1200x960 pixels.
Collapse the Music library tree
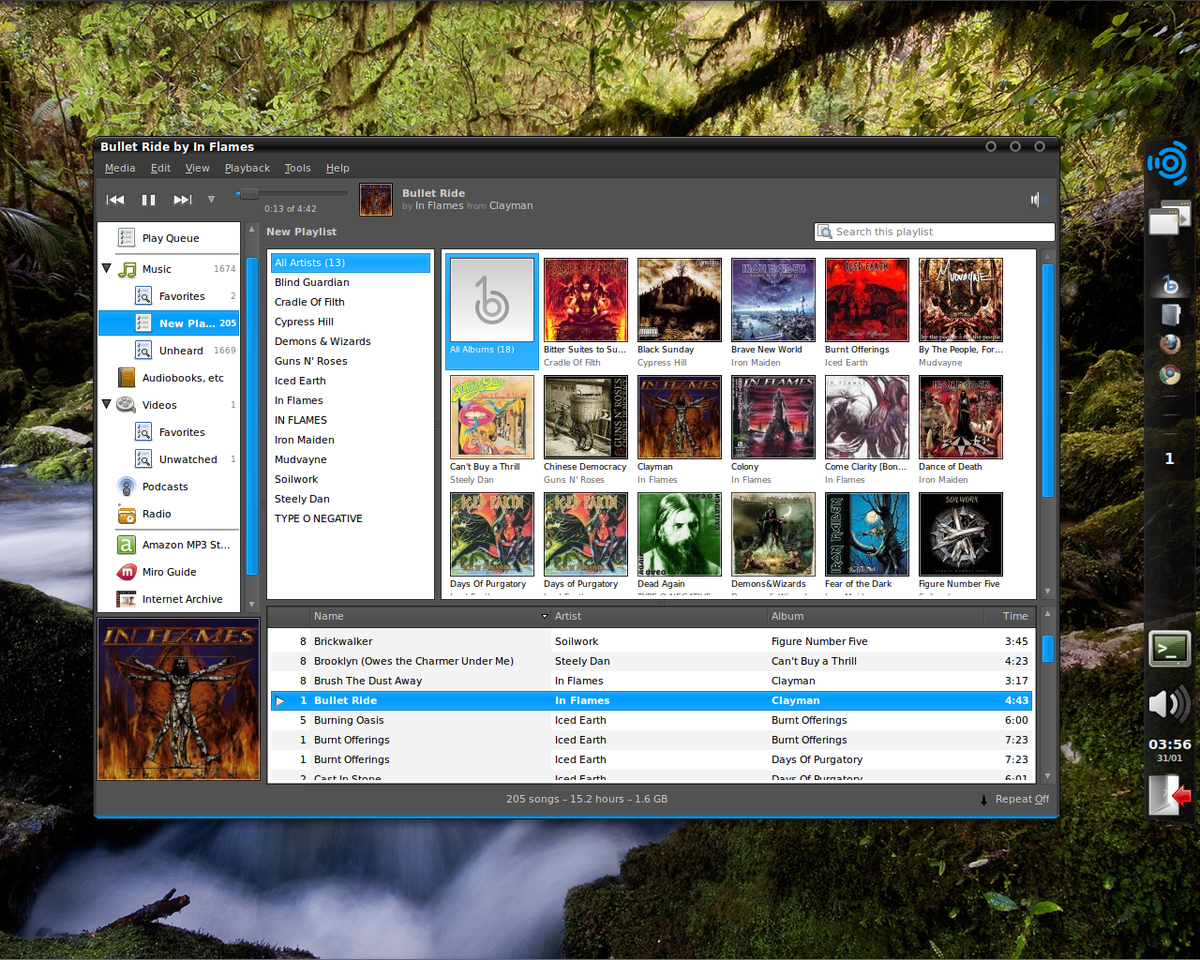point(107,269)
